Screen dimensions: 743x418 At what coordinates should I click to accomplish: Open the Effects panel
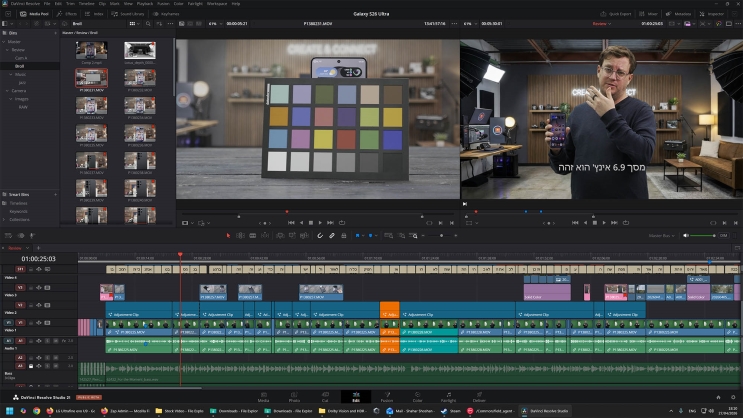(67, 14)
